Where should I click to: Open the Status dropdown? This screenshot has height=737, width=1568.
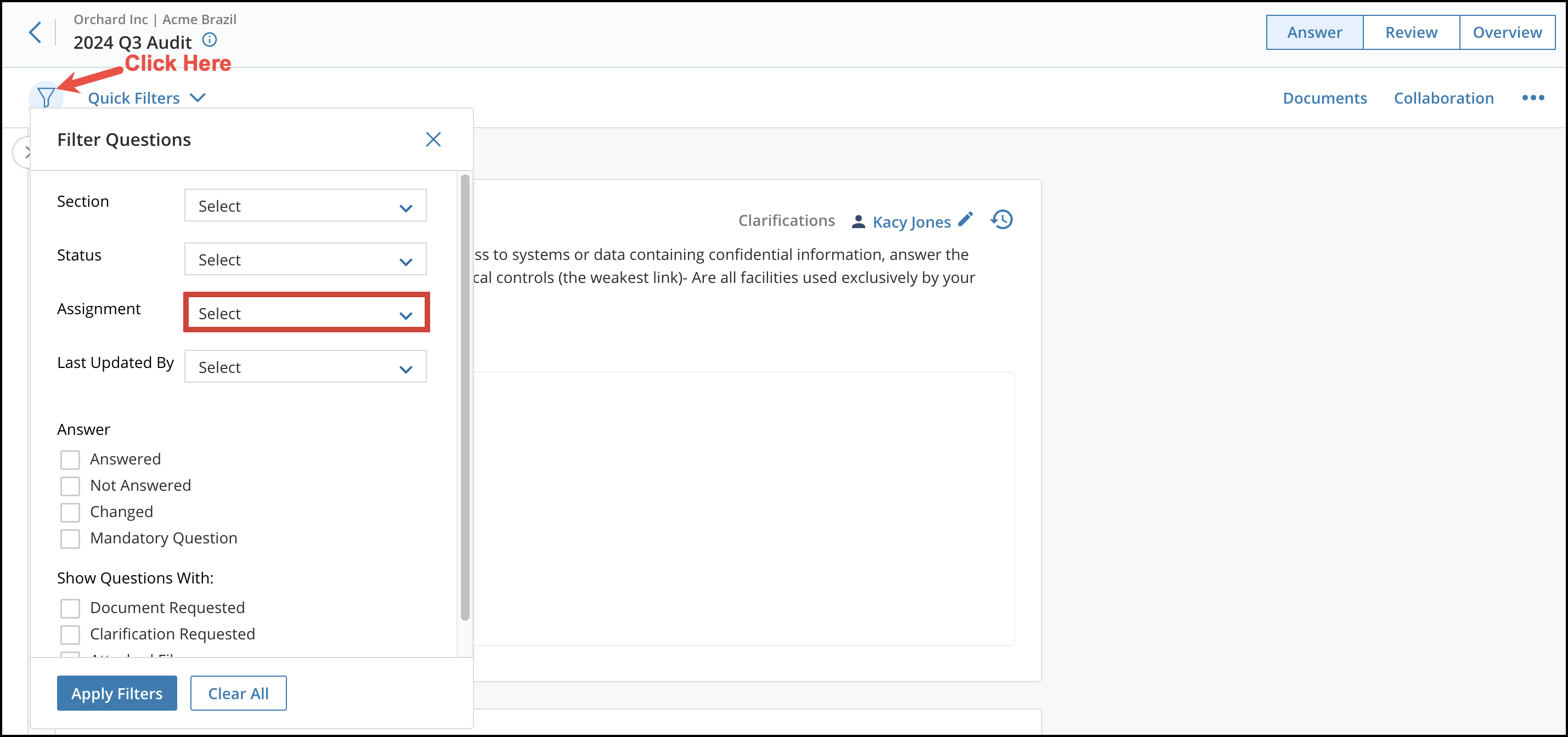(x=306, y=259)
